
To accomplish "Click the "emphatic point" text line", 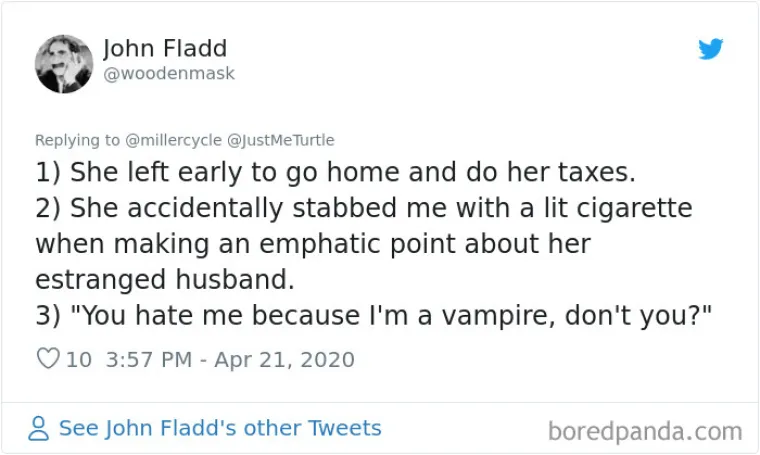I will (312, 244).
